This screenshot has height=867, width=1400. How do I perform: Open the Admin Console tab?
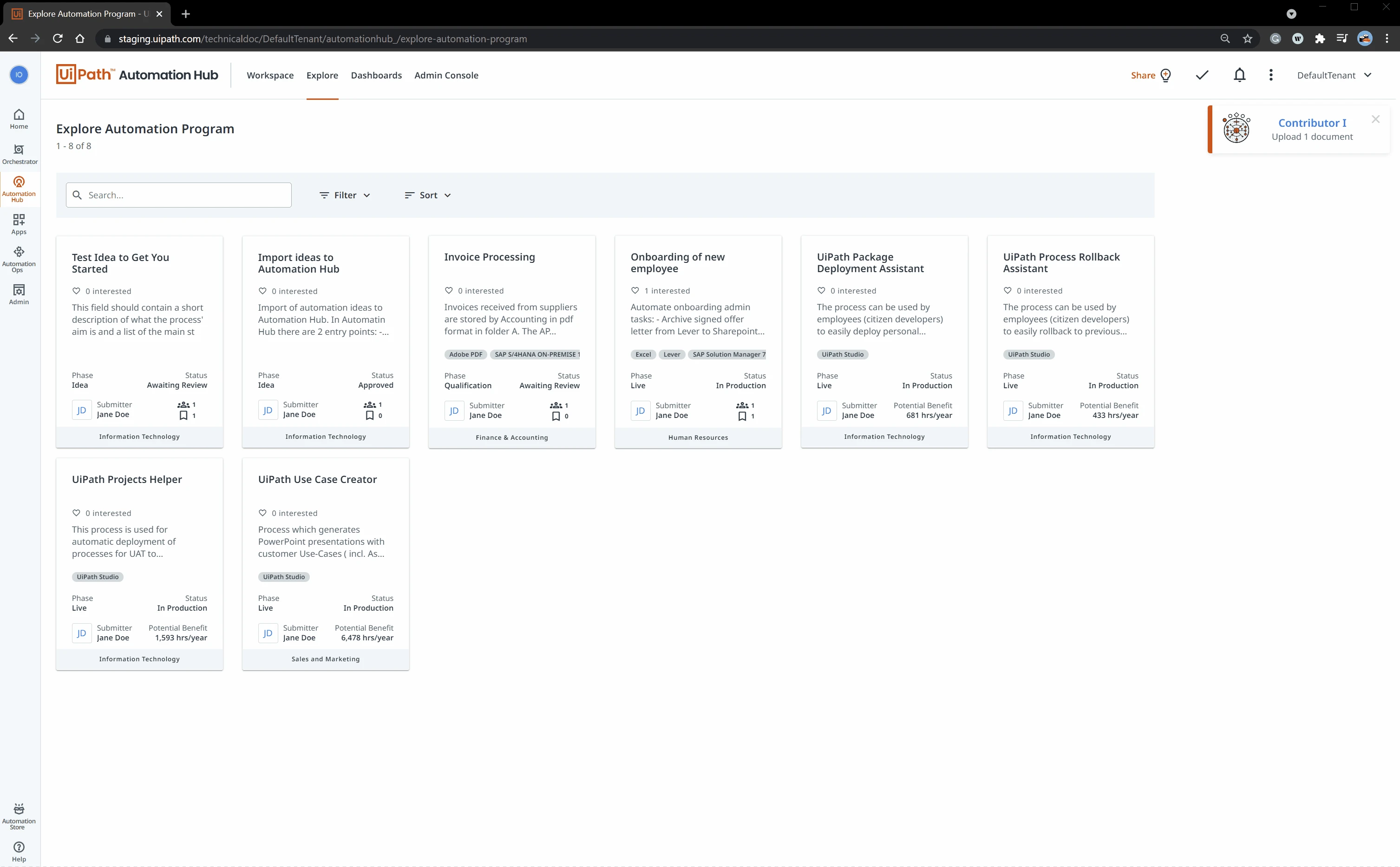tap(446, 75)
